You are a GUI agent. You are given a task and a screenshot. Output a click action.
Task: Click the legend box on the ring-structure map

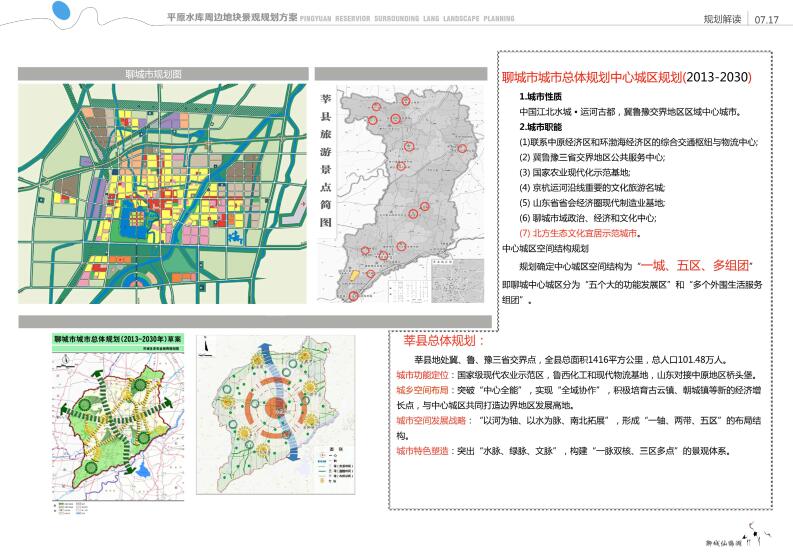pyautogui.click(x=336, y=465)
